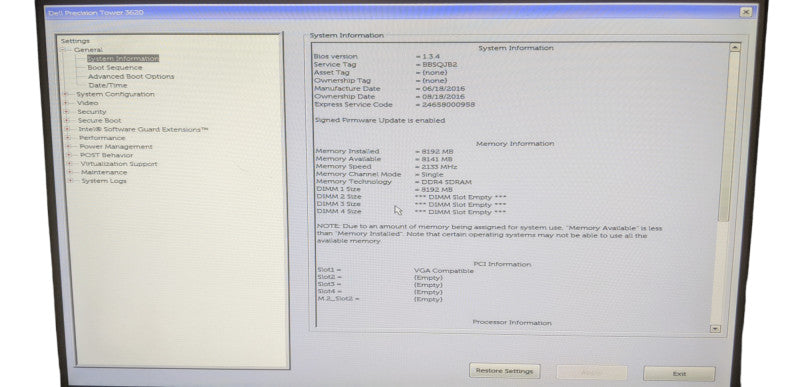
Task: Select the Video category label
Action: click(x=87, y=103)
